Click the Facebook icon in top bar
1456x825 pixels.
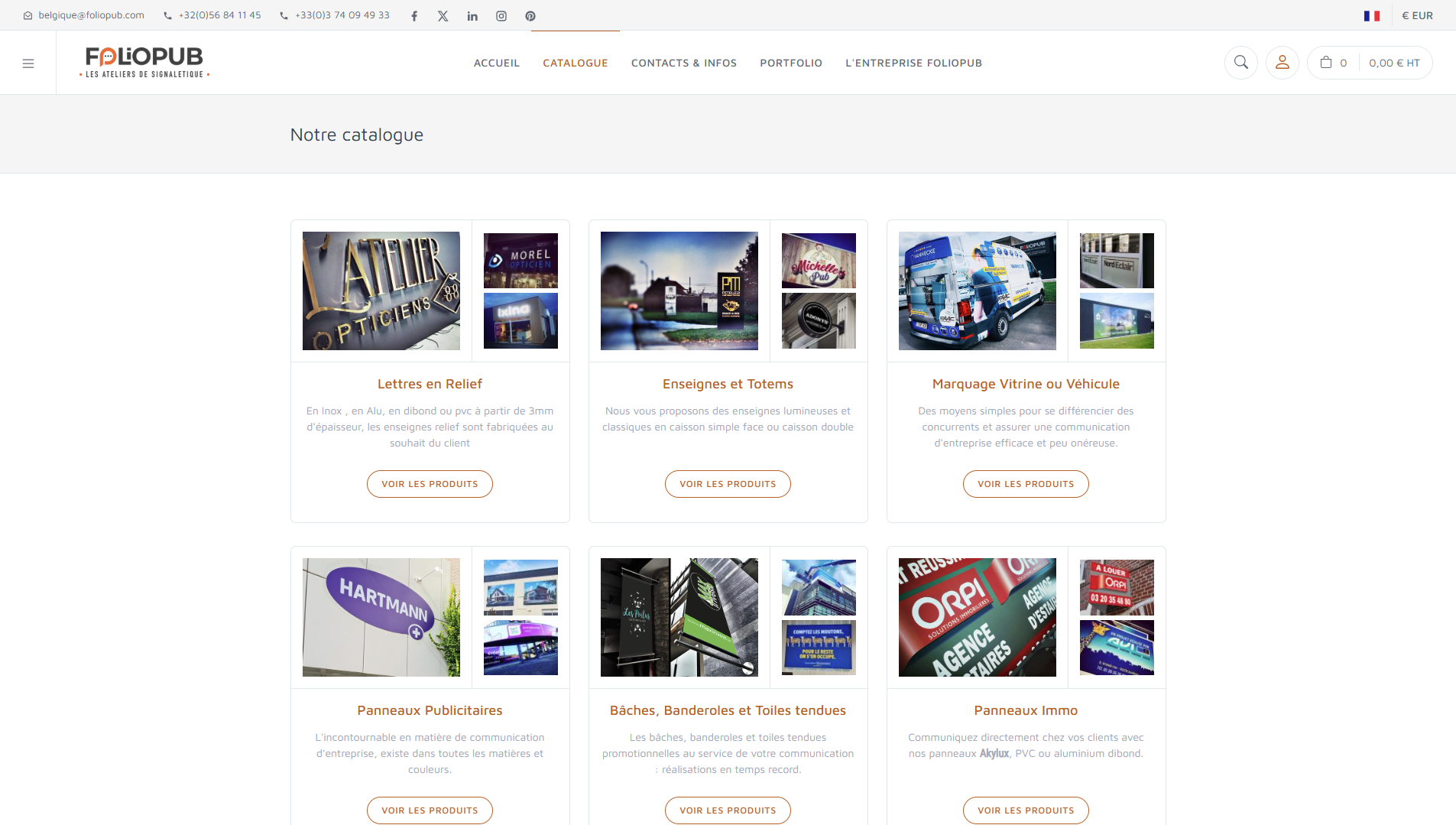coord(414,16)
